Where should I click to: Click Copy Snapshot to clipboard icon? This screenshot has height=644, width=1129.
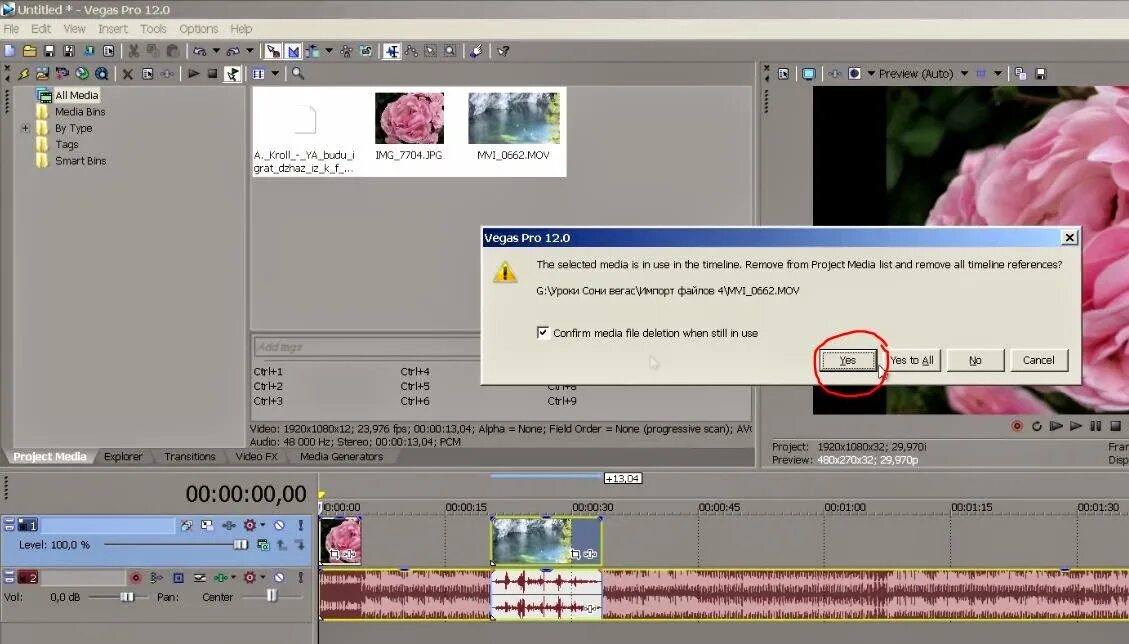[x=1020, y=73]
